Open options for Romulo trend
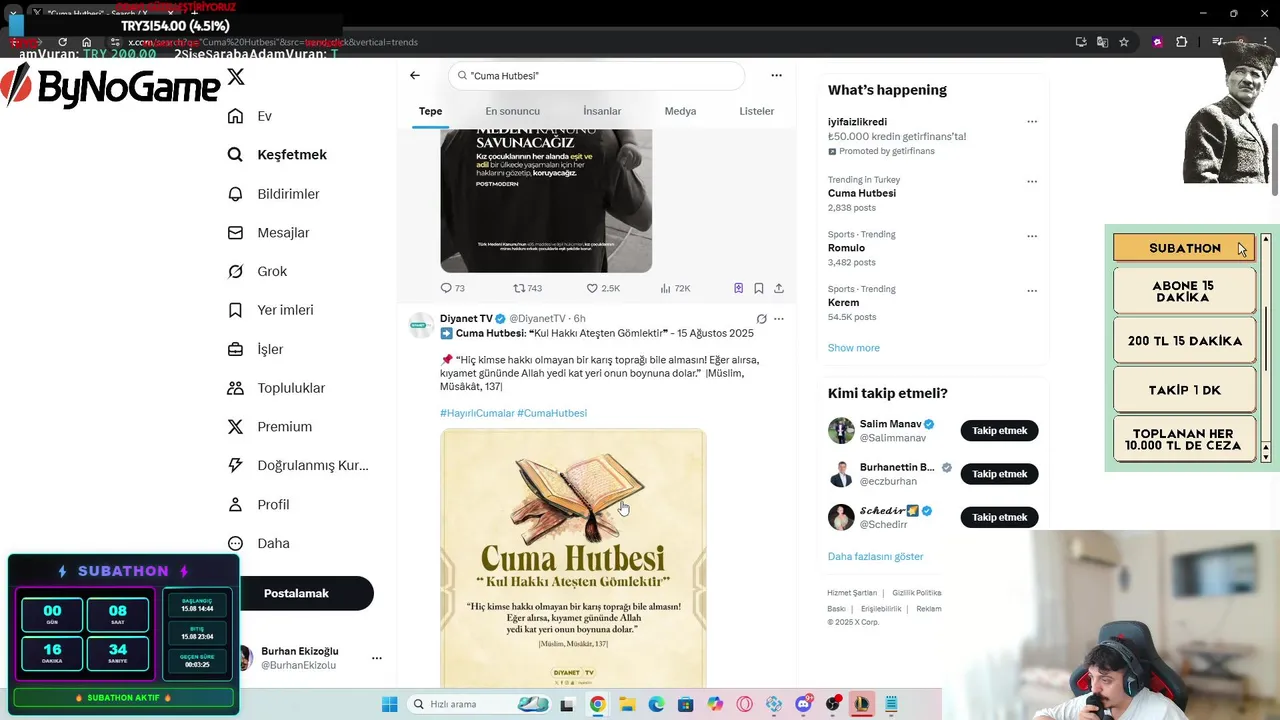 coord(1032,236)
